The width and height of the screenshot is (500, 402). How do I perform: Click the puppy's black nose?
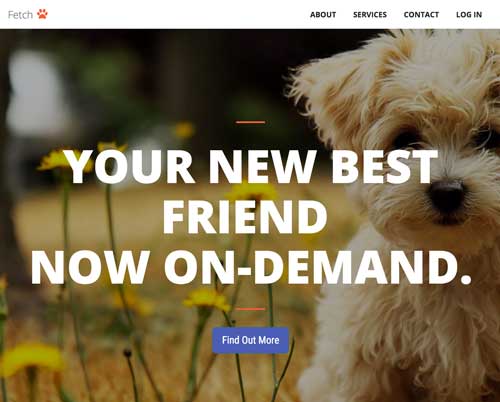point(446,196)
